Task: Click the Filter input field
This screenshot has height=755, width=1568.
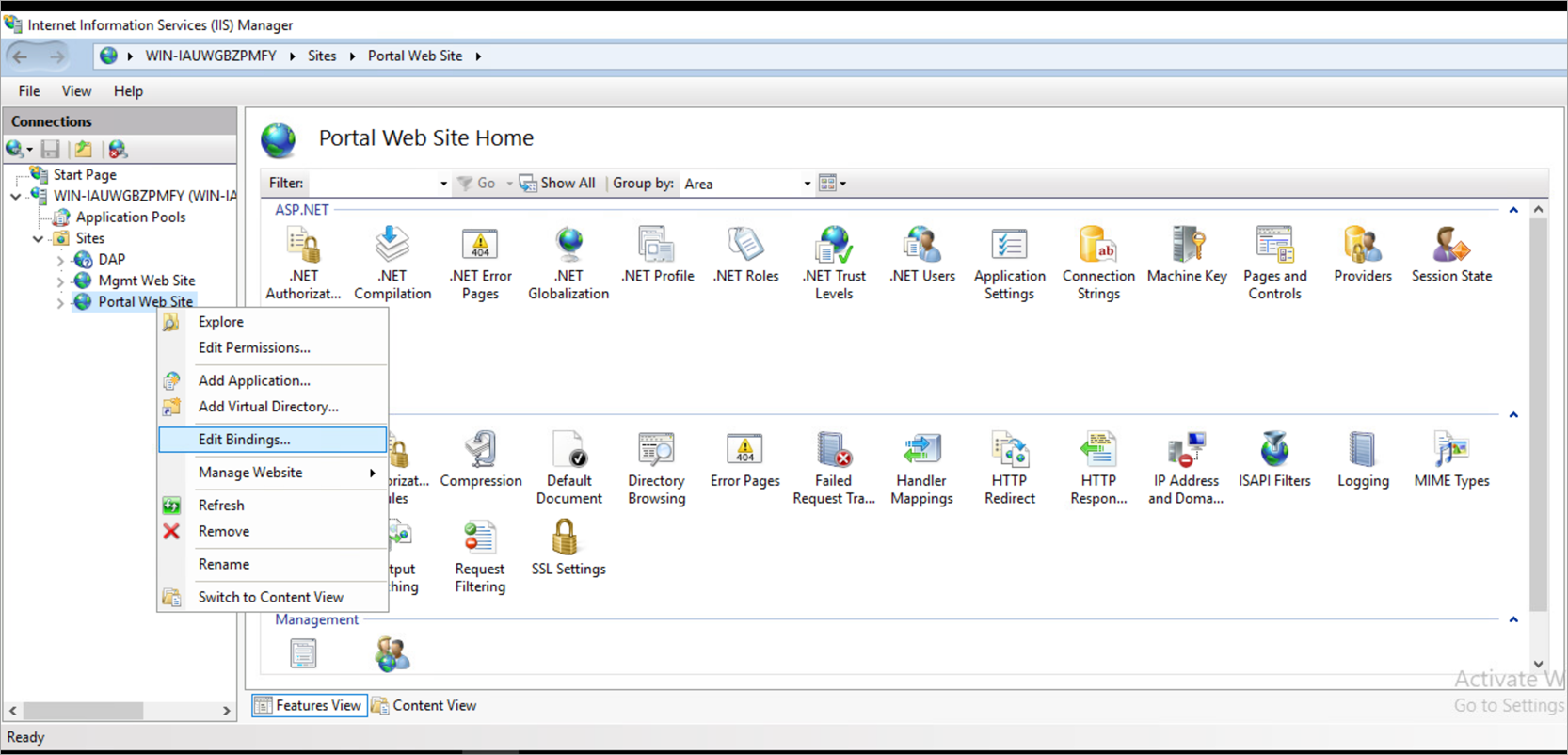Action: coord(373,184)
